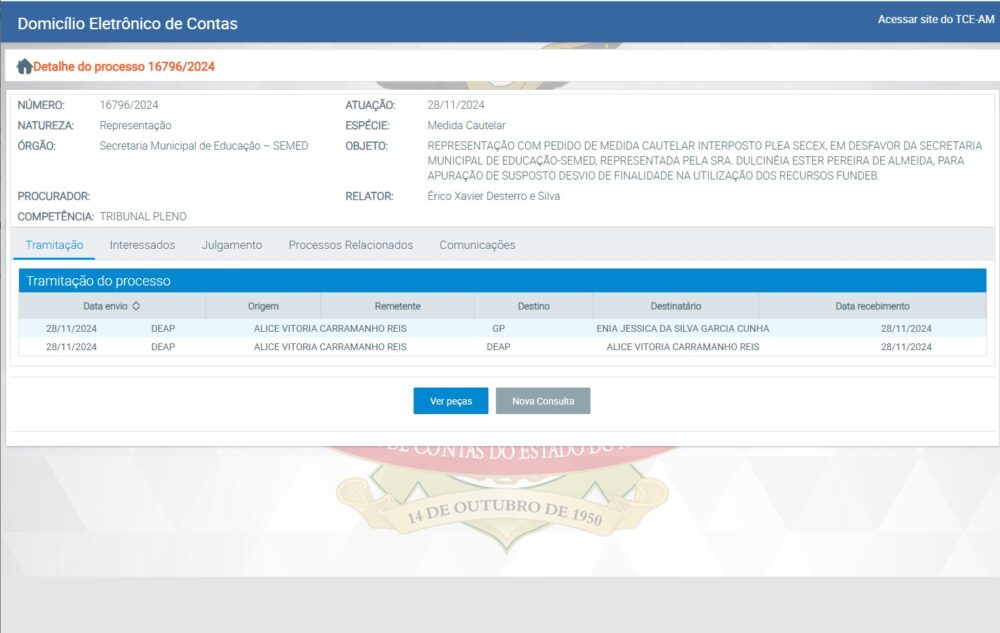
Task: Start a Nova Consulta
Action: 543,401
